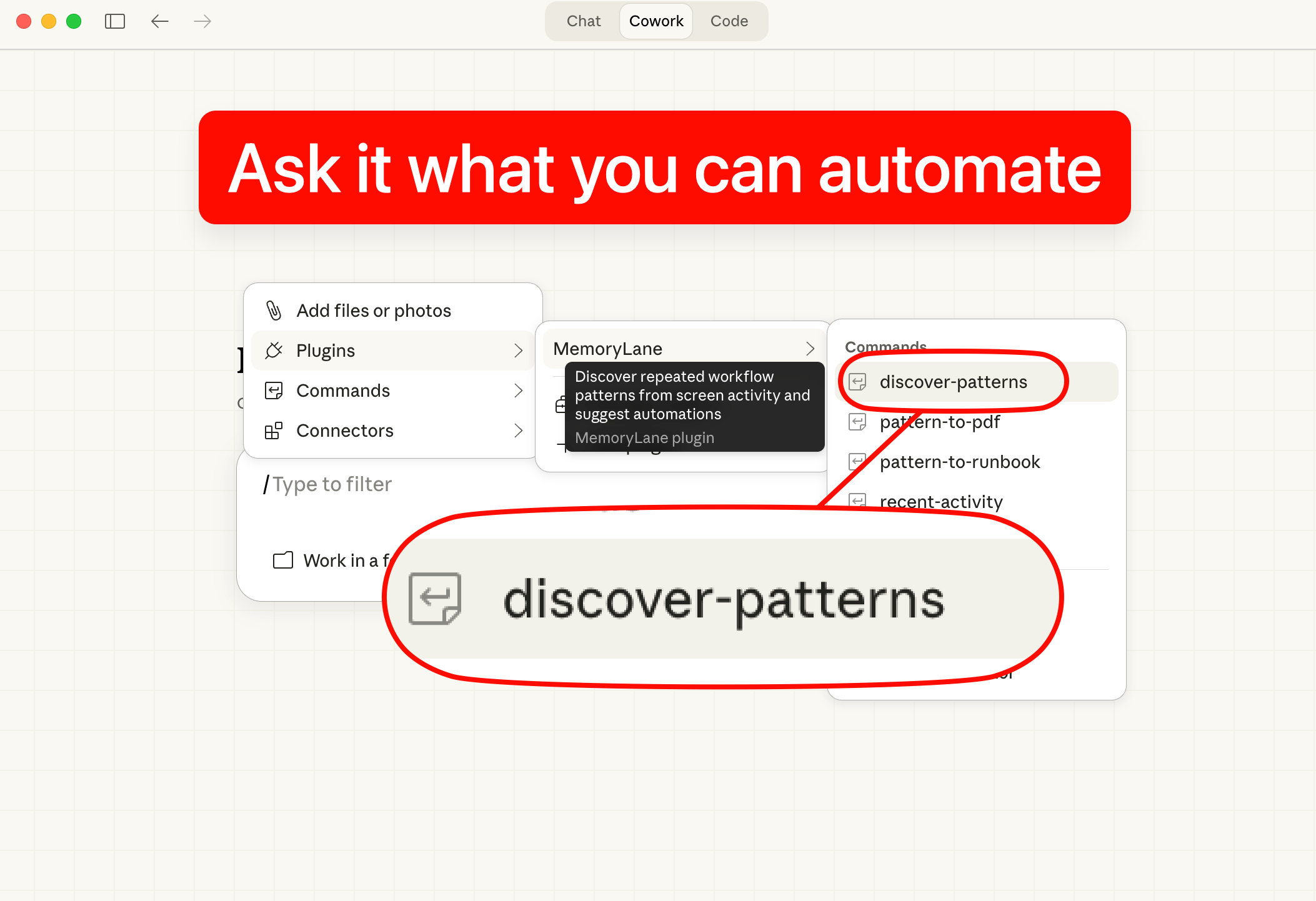Expand the Connectors submenu chevron
1316x901 pixels.
point(518,431)
